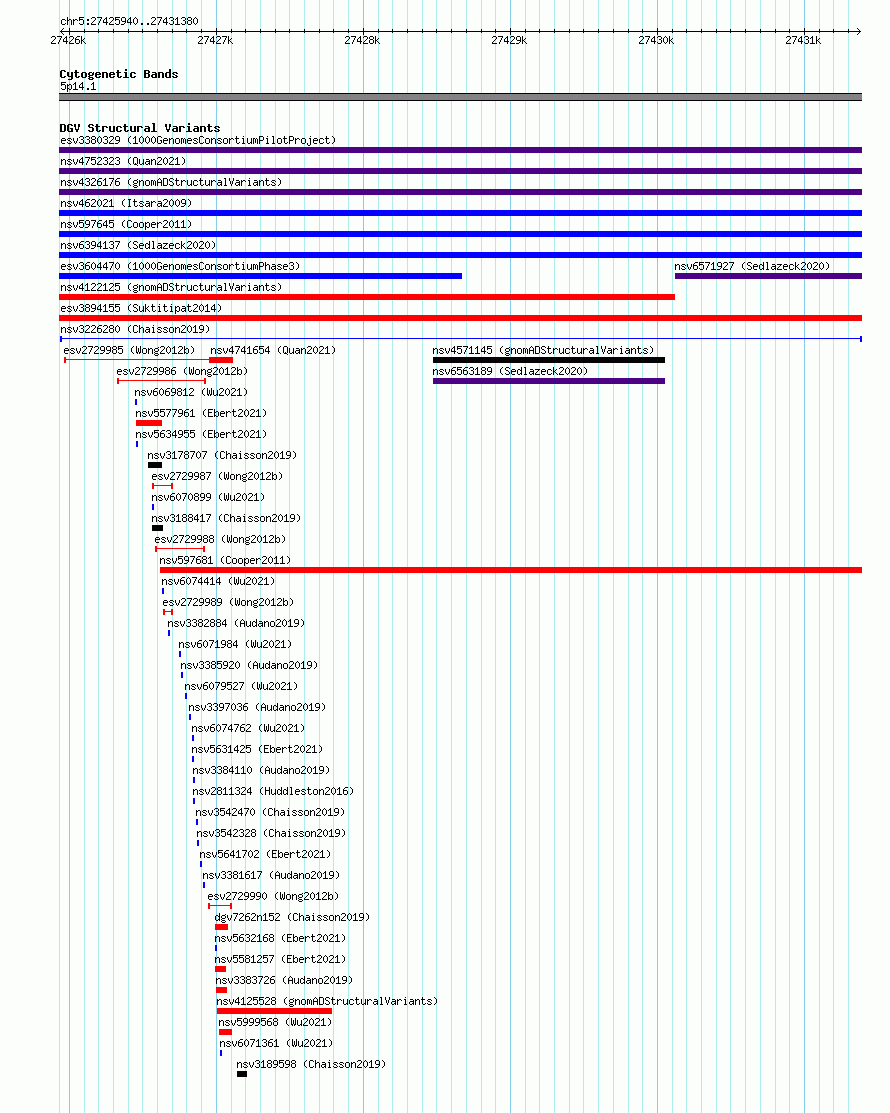The height and width of the screenshot is (1113, 890).
Task: Click the black bar of nsv4571145 (gnomADStructuralVariants)
Action: [x=549, y=360]
